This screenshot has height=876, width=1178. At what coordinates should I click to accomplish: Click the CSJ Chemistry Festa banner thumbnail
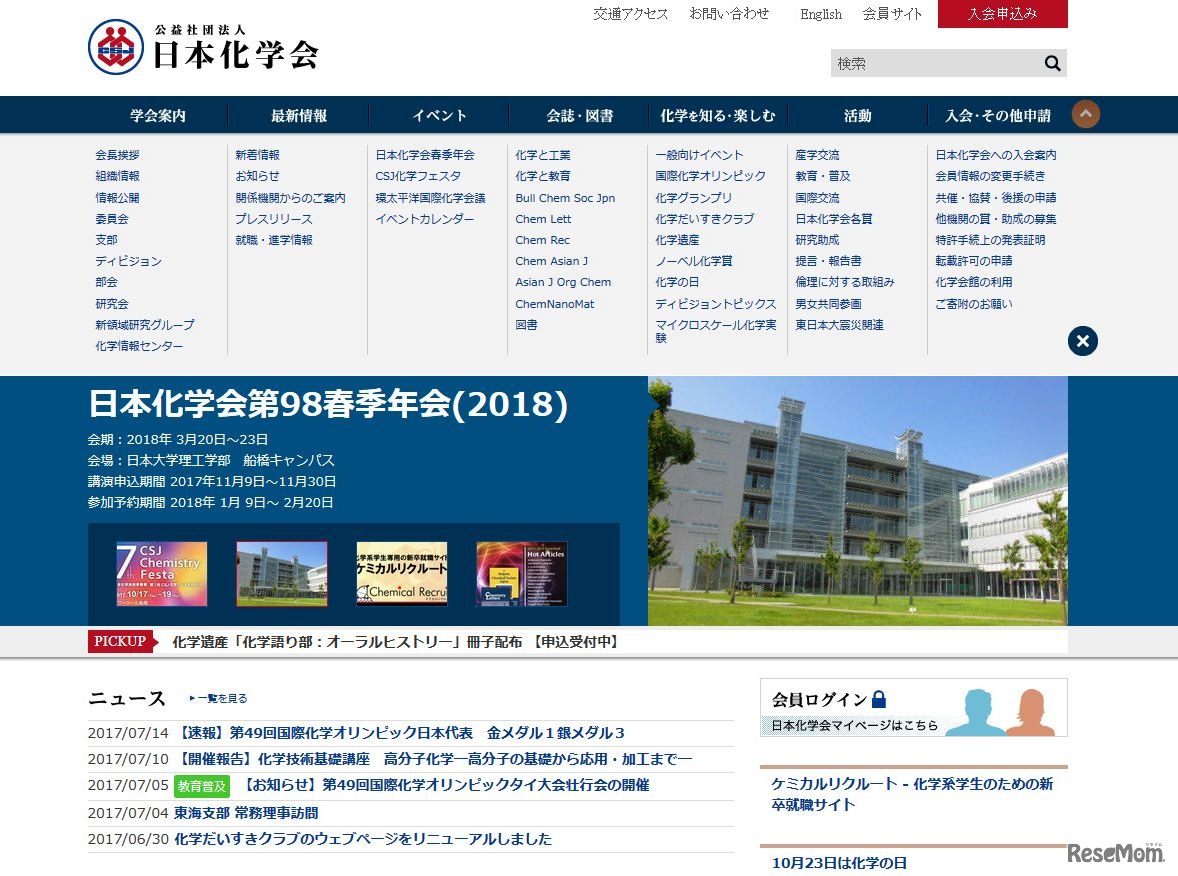point(161,572)
